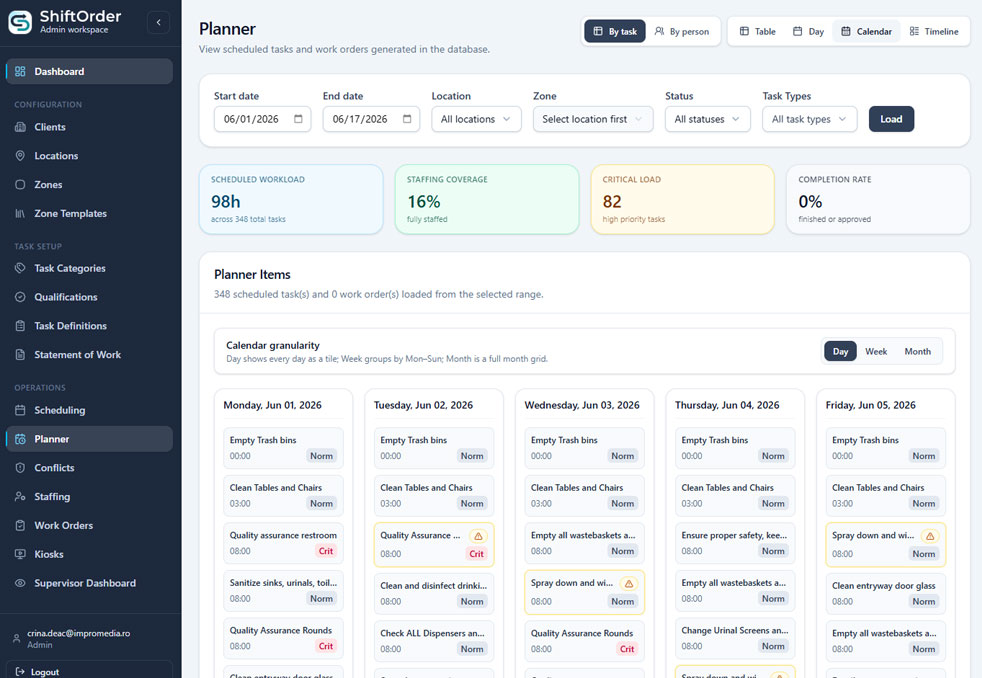Open Monday's Empty Trash bins task

click(283, 448)
